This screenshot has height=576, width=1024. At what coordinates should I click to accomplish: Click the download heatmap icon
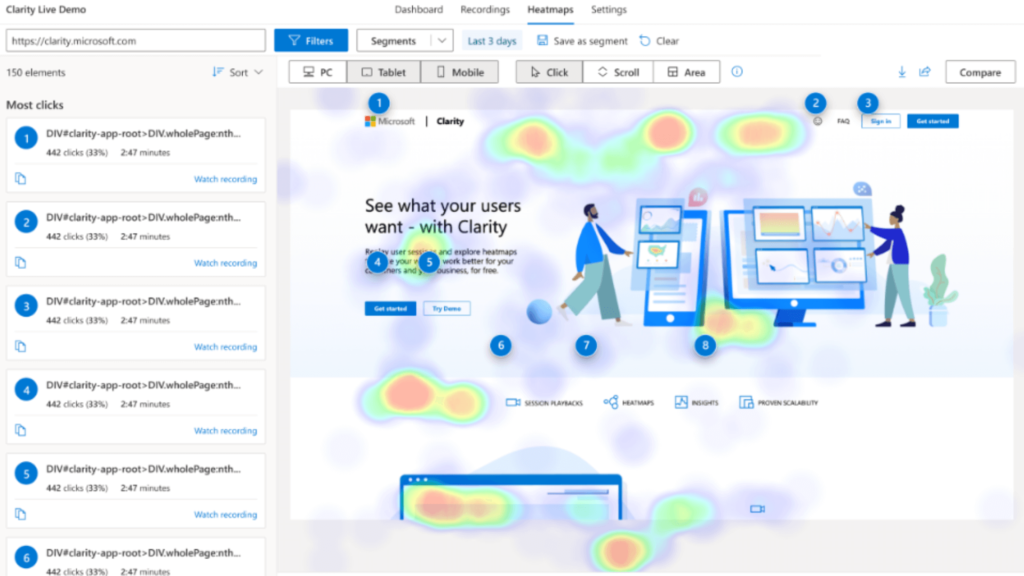[x=902, y=72]
